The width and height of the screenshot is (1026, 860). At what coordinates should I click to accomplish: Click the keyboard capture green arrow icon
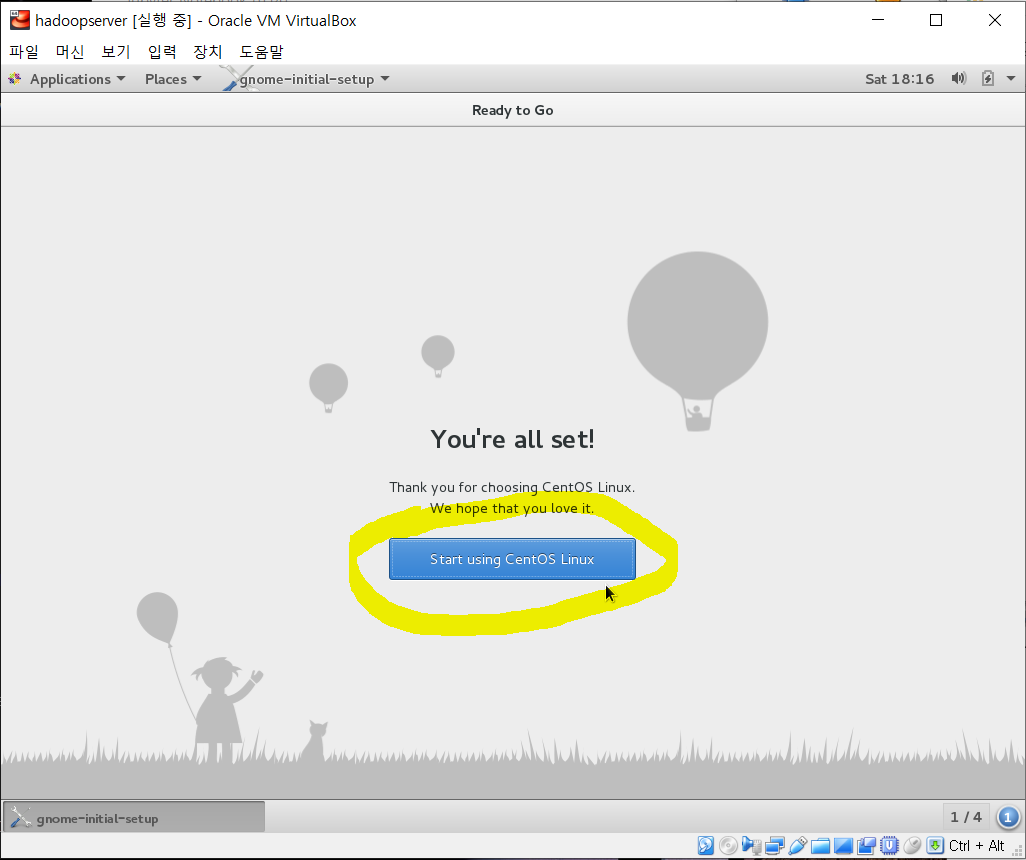point(935,846)
